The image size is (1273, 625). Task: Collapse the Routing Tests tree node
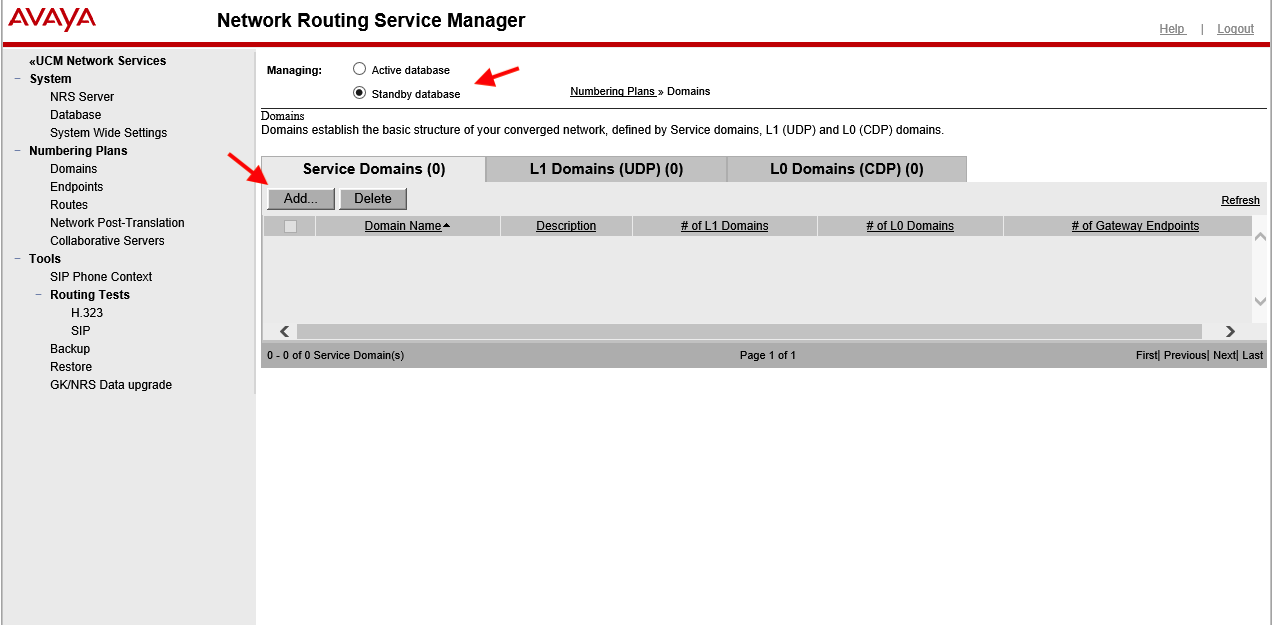click(x=39, y=295)
